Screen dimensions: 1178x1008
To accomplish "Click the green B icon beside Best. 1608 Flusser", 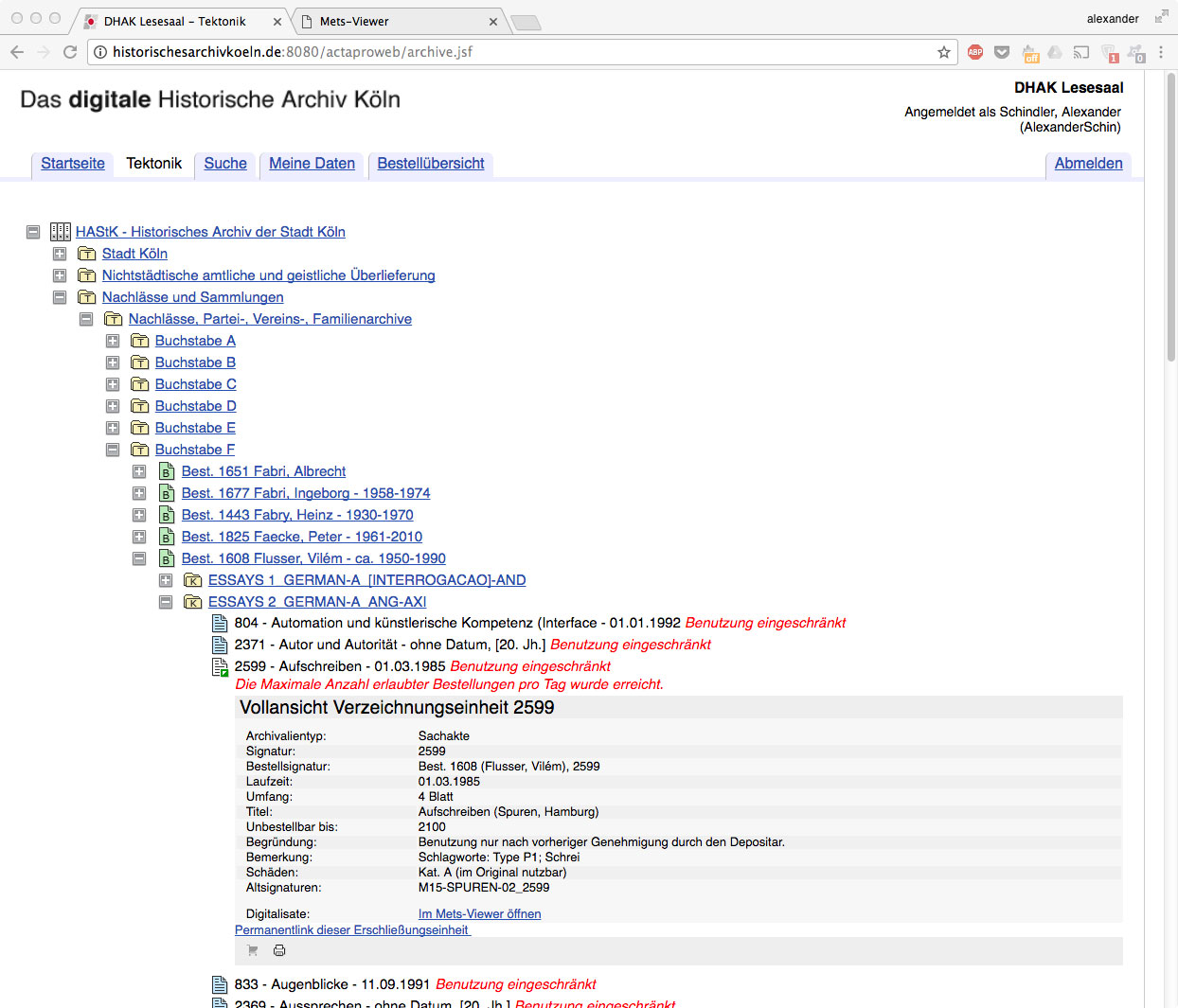I will (167, 558).
